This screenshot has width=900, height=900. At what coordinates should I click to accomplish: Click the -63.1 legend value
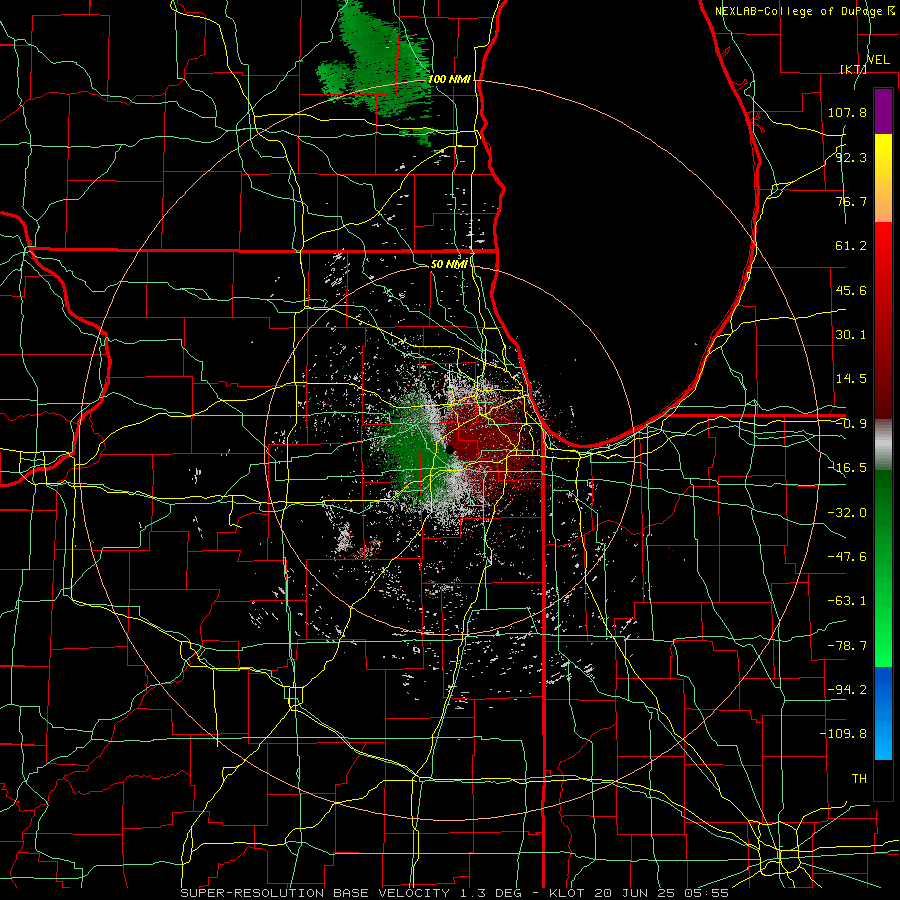click(x=847, y=601)
